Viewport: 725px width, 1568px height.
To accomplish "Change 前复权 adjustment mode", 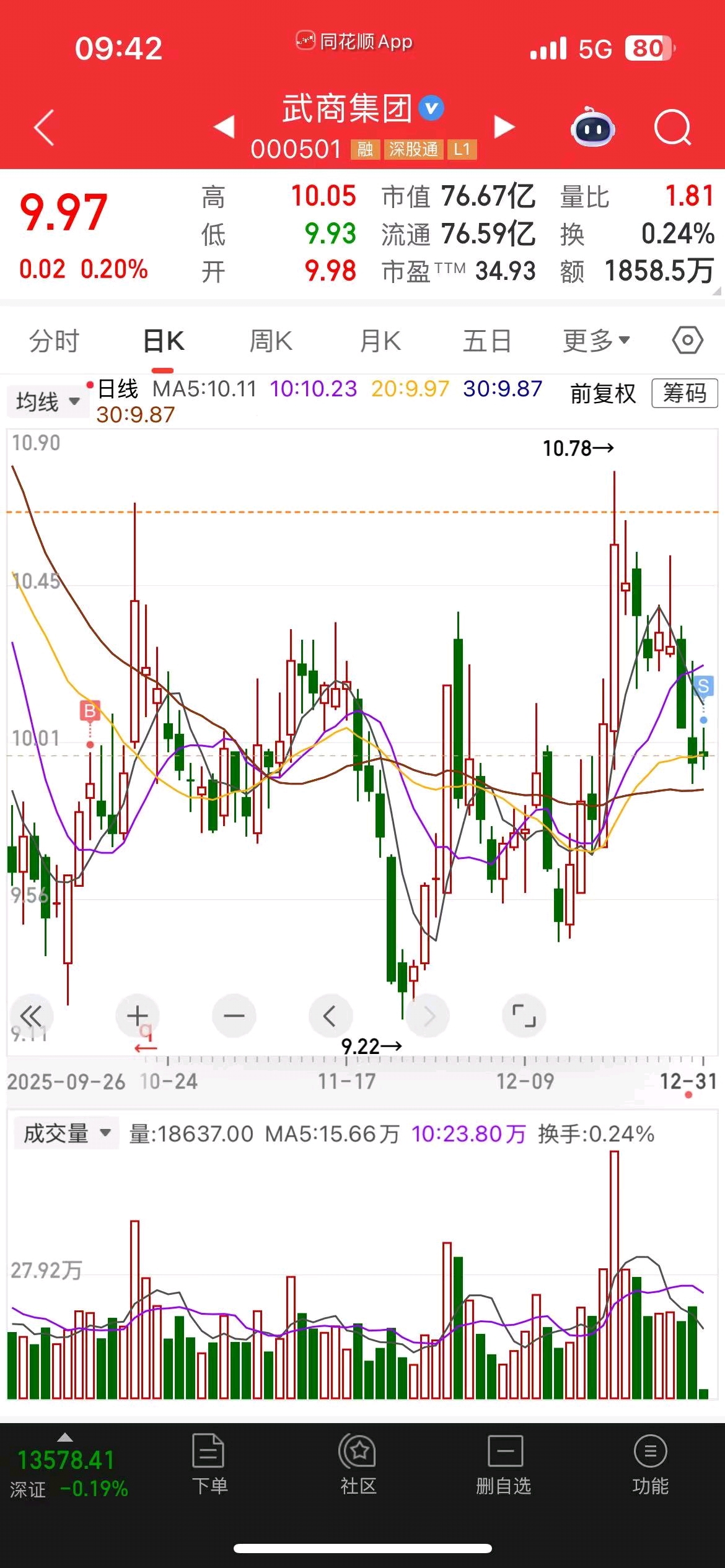I will [603, 393].
